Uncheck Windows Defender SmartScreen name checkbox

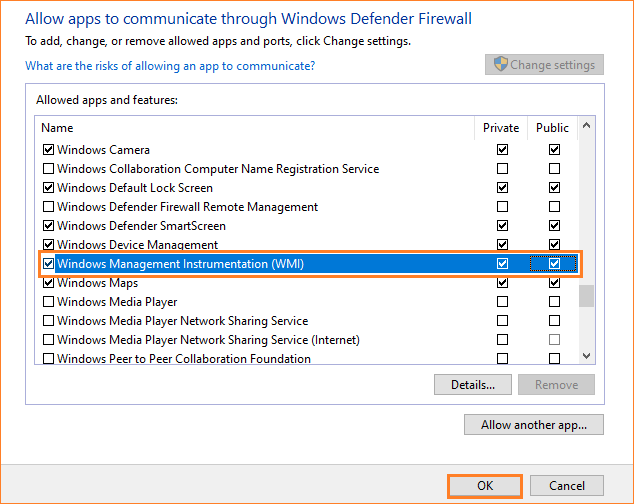point(49,226)
